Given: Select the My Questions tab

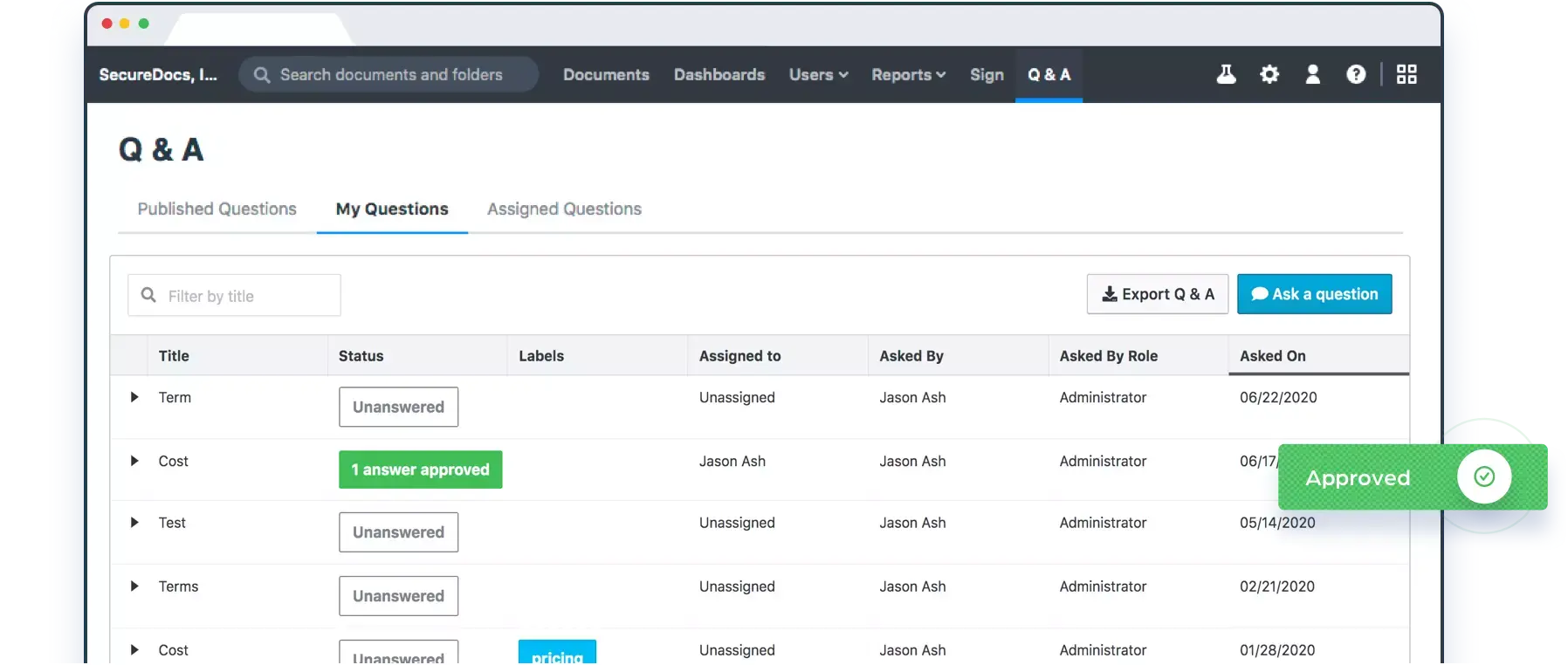Looking at the screenshot, I should pyautogui.click(x=392, y=209).
